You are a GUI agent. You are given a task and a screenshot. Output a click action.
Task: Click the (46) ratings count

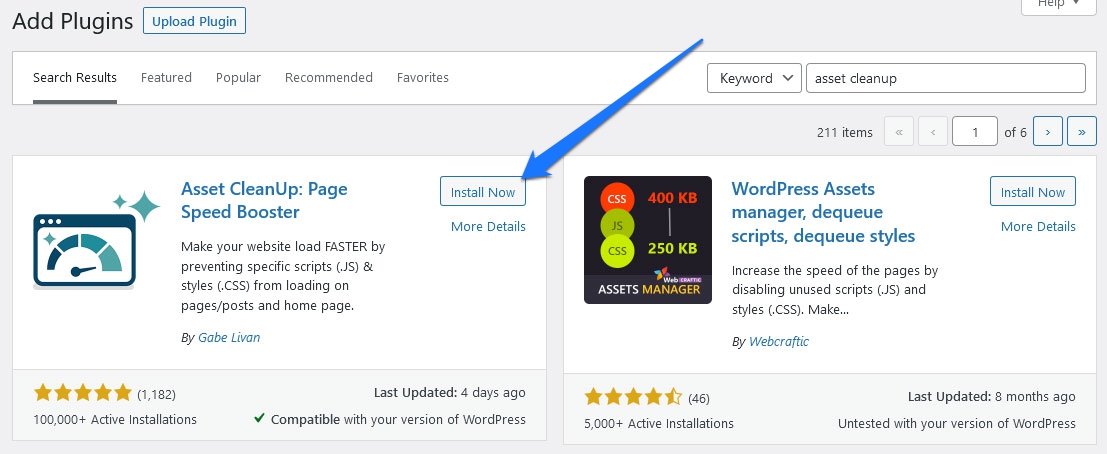pyautogui.click(x=698, y=398)
